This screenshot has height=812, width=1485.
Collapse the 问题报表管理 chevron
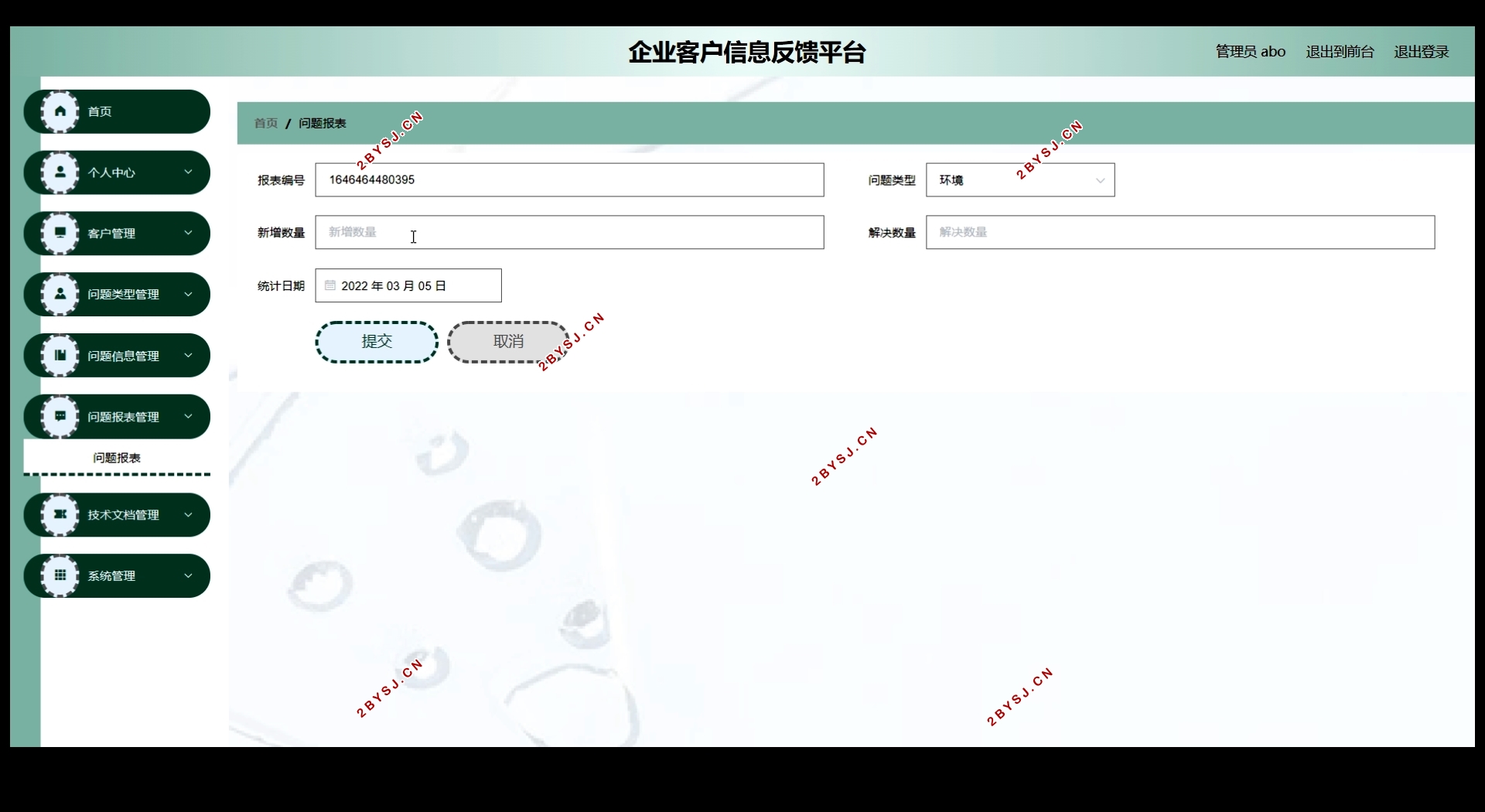(188, 416)
